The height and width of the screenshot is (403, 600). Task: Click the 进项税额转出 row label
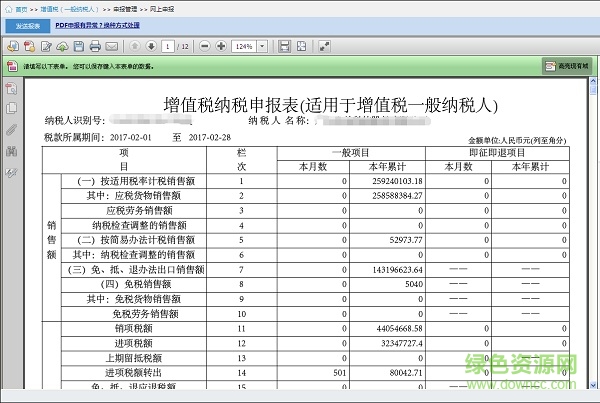pyautogui.click(x=134, y=373)
